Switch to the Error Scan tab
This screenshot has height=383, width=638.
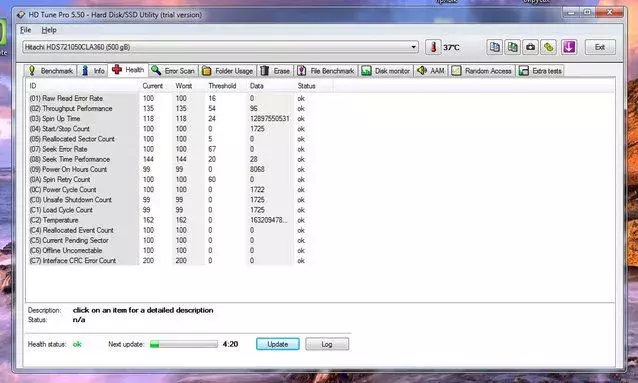point(173,71)
